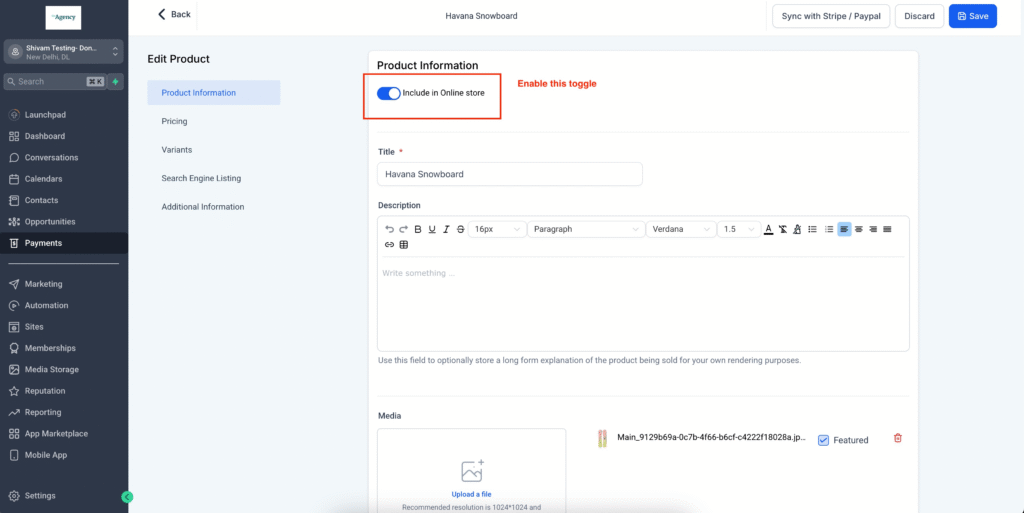Expand the Paragraph style dropdown
Viewport: 1024px width, 513px height.
[586, 229]
